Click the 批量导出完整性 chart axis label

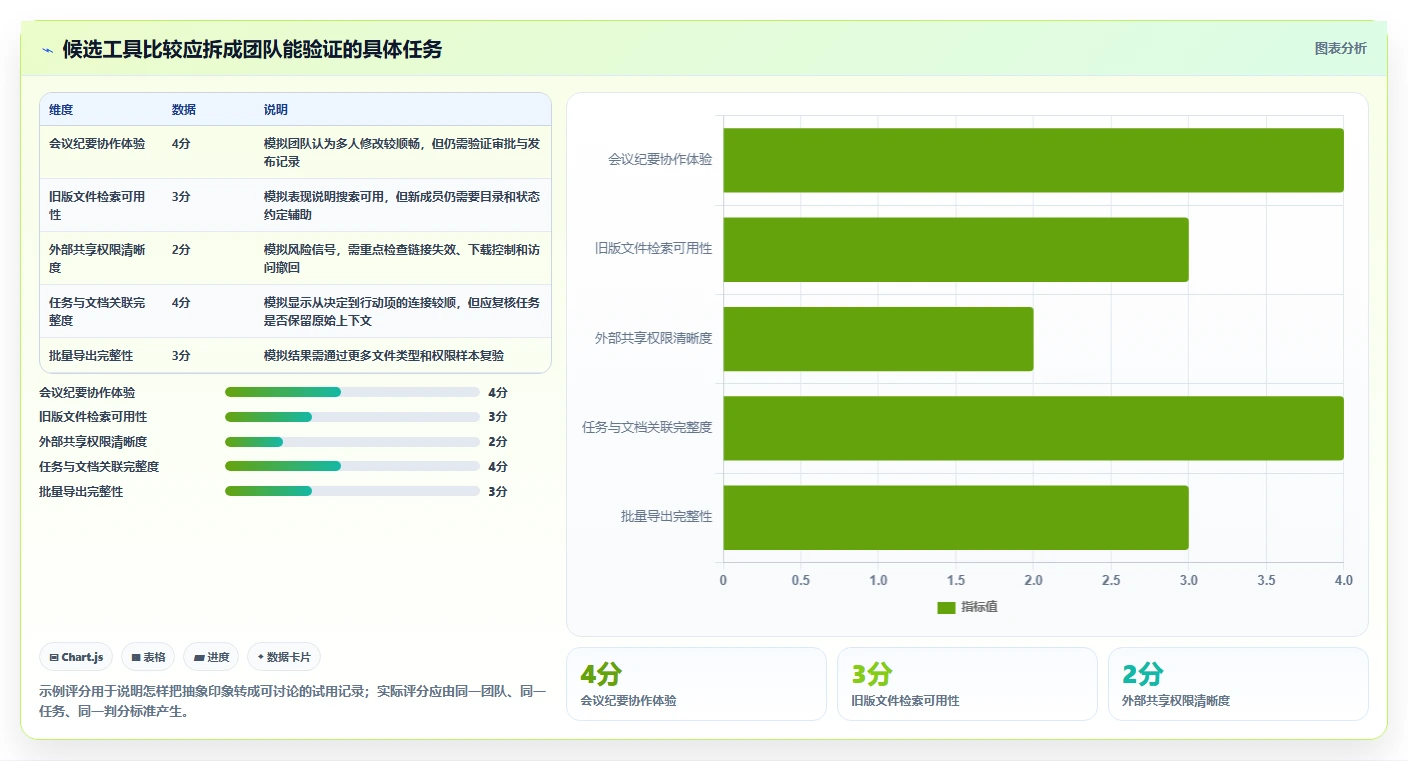point(666,517)
